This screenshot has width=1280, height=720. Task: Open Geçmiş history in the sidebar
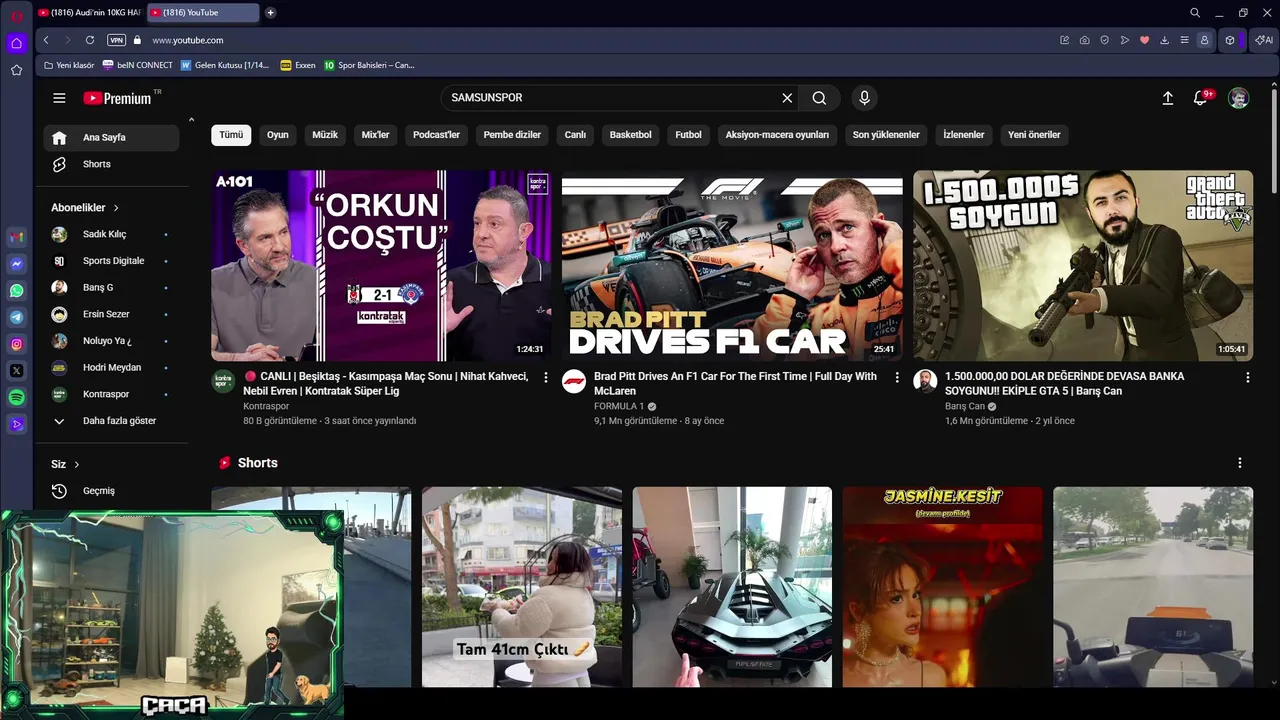111,491
